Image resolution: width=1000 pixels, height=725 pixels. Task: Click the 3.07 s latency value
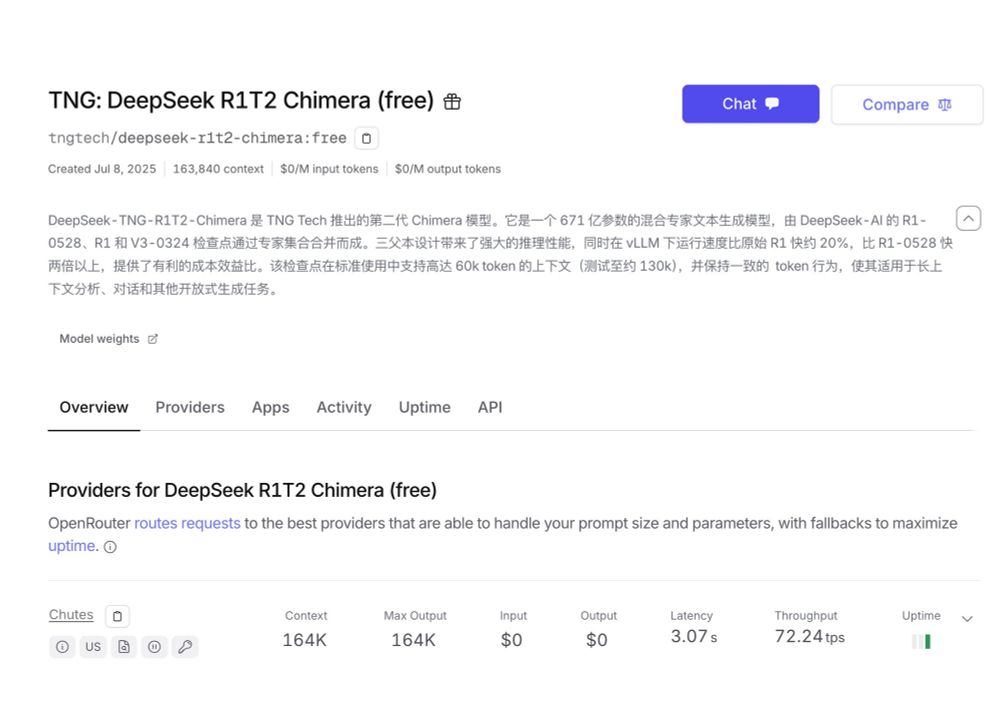tap(693, 636)
